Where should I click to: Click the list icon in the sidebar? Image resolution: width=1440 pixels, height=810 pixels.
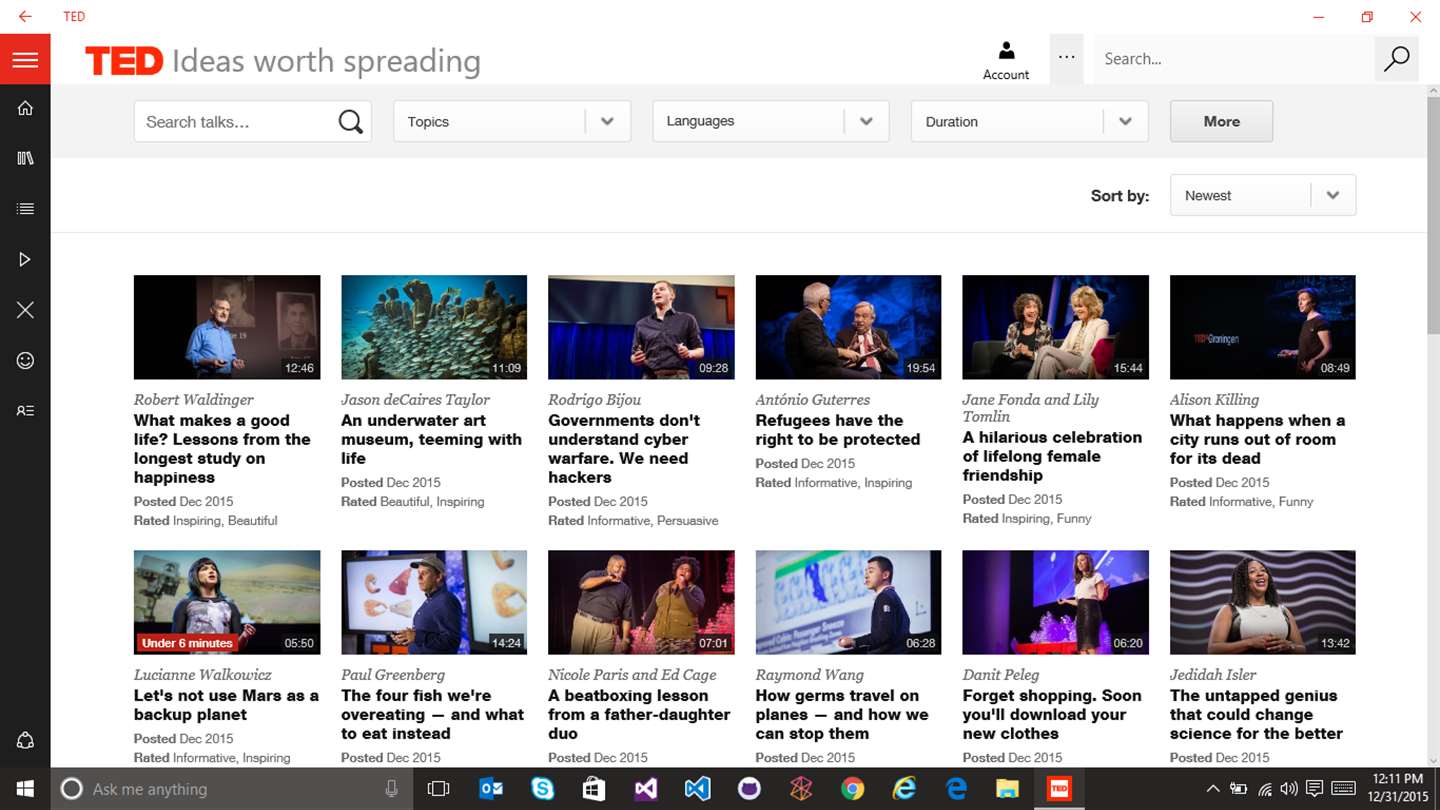point(25,209)
